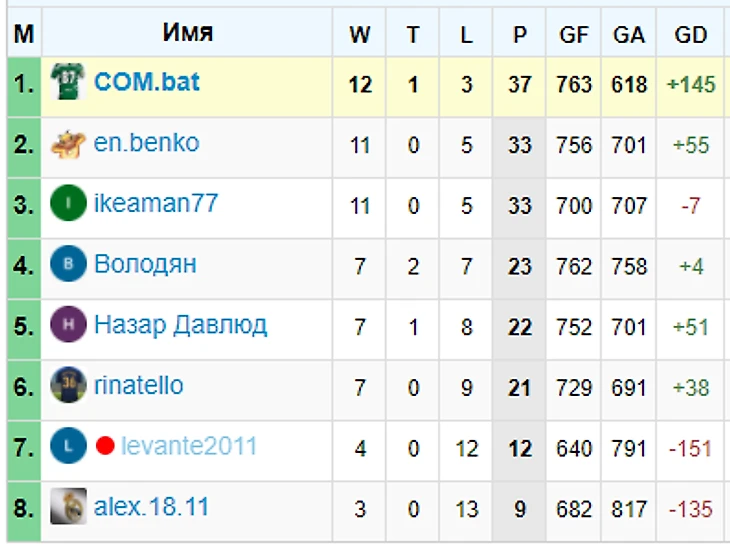Open en.benko player profile link
The width and height of the screenshot is (730, 557).
click(146, 143)
